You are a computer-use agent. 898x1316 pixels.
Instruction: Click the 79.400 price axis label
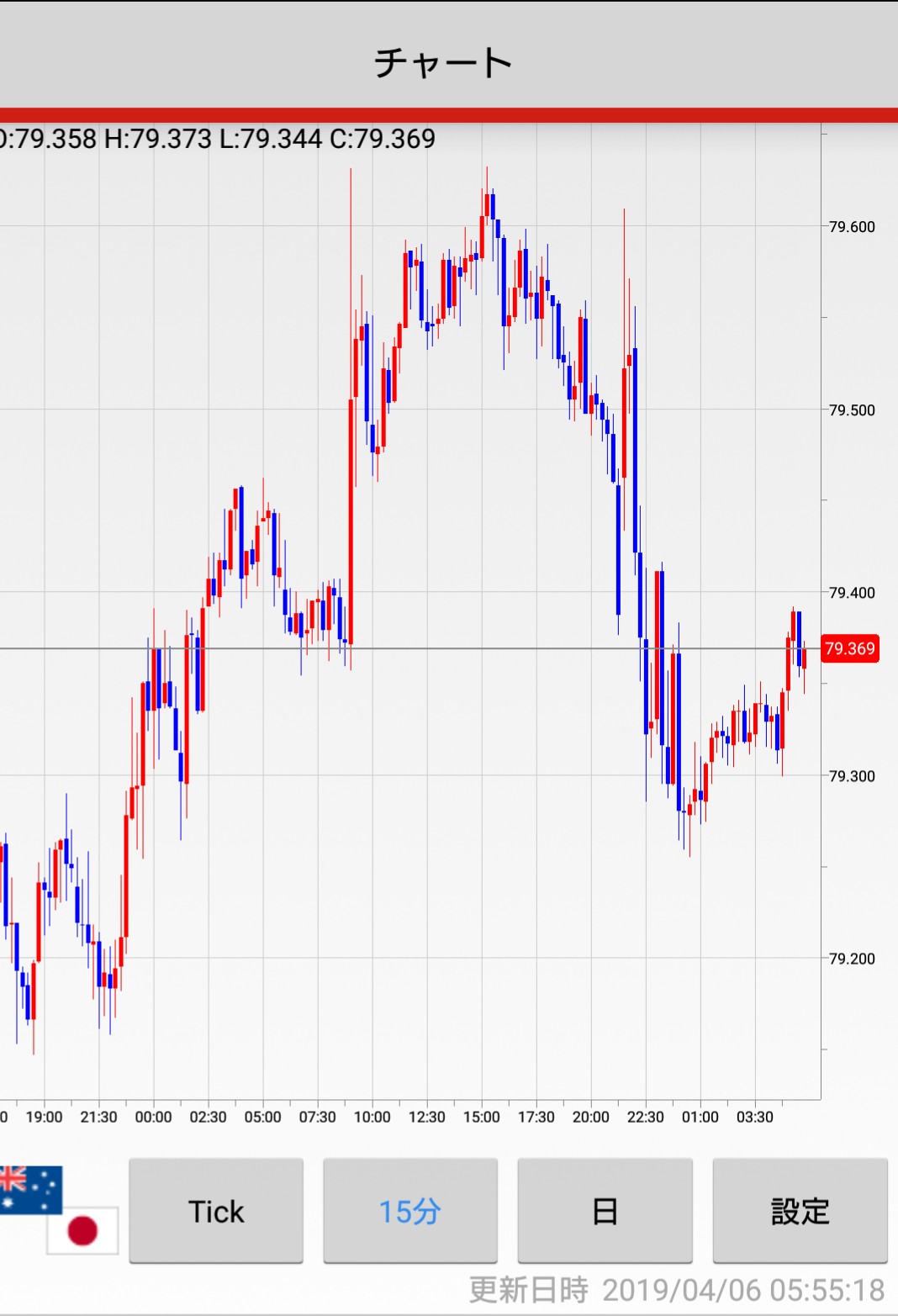[x=851, y=593]
